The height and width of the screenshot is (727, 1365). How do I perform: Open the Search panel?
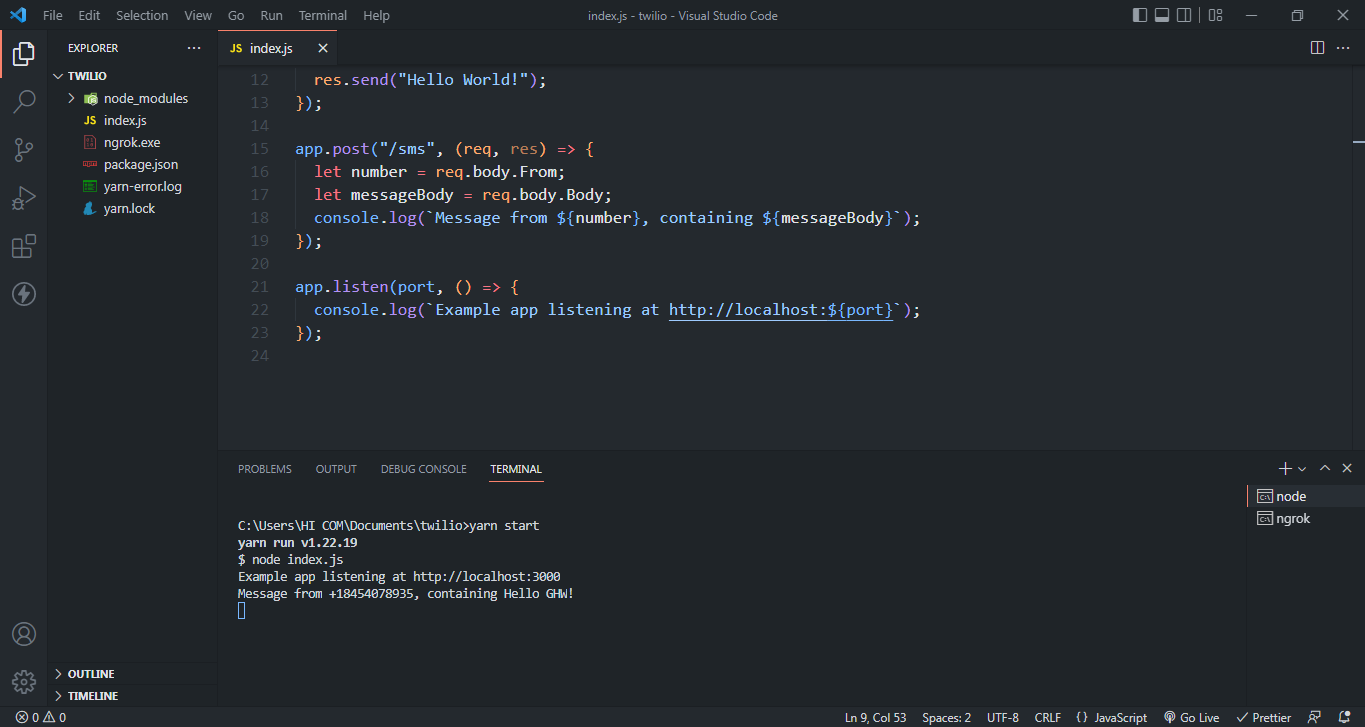tap(24, 101)
